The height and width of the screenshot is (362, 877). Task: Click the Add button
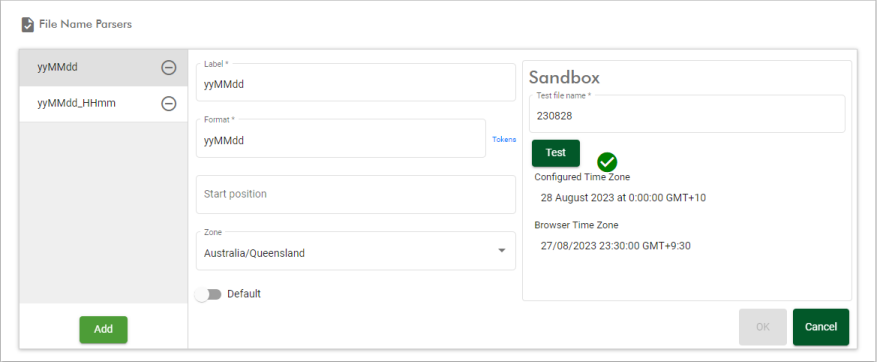(103, 330)
